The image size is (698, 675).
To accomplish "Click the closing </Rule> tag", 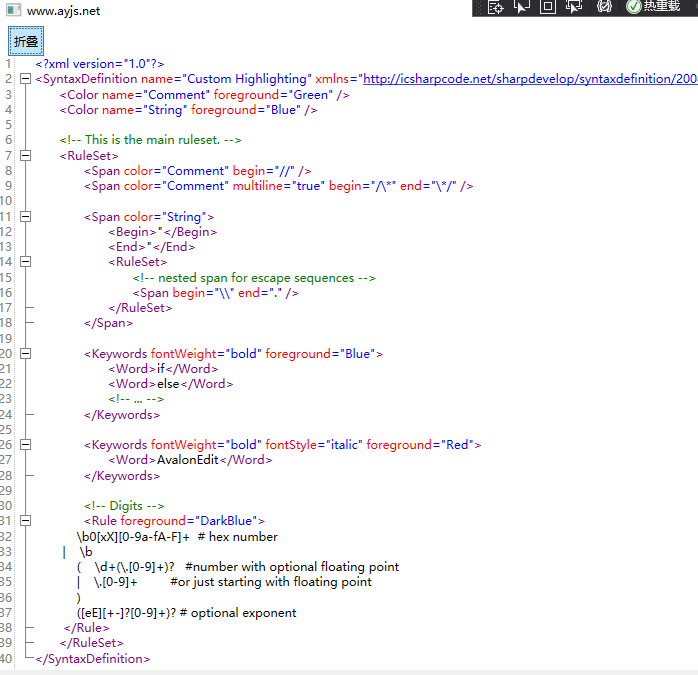I will [87, 628].
